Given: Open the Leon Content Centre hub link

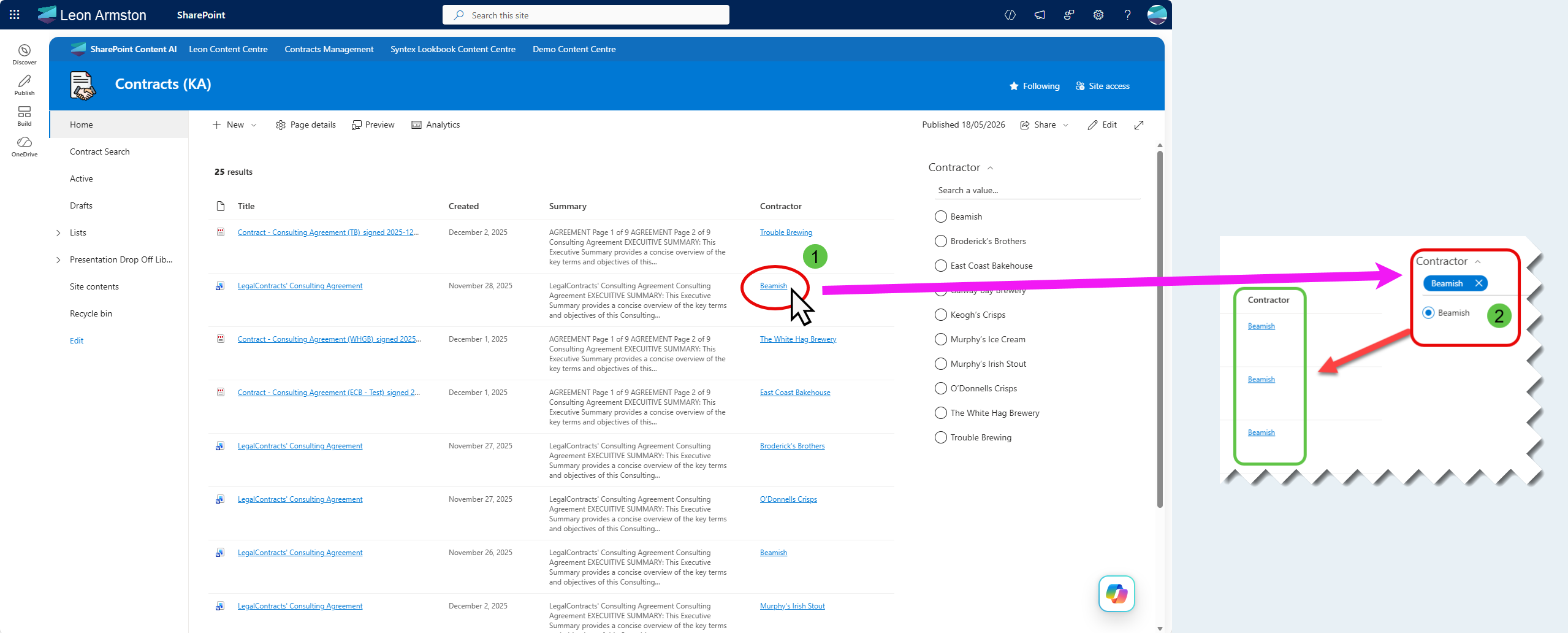Looking at the screenshot, I should pos(228,49).
